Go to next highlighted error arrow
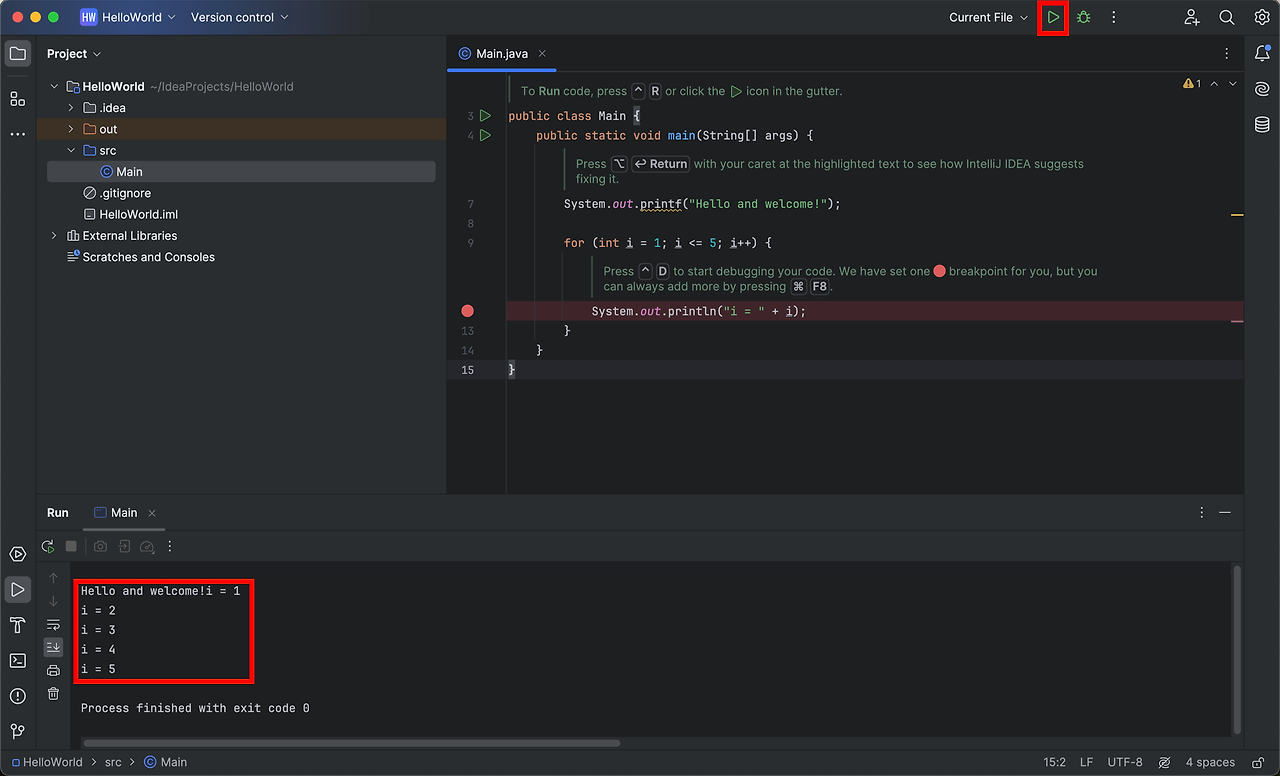Image resolution: width=1280 pixels, height=776 pixels. pyautogui.click(x=1233, y=84)
